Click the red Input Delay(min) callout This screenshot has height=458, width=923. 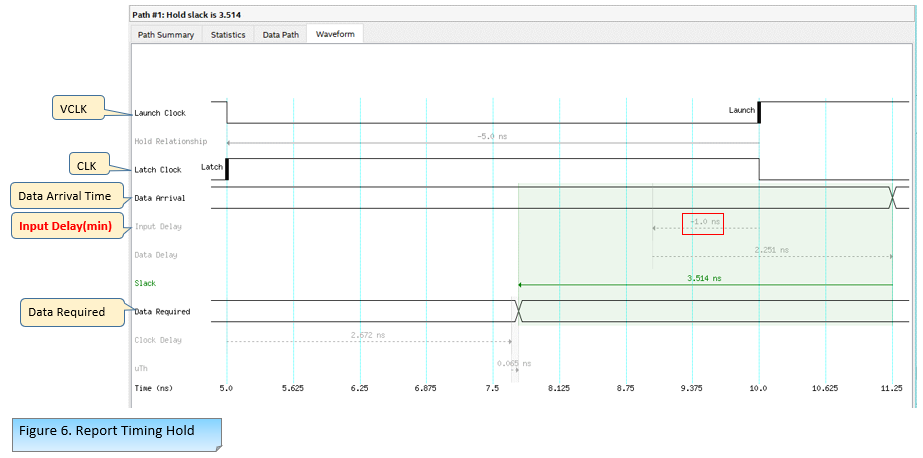click(x=67, y=226)
